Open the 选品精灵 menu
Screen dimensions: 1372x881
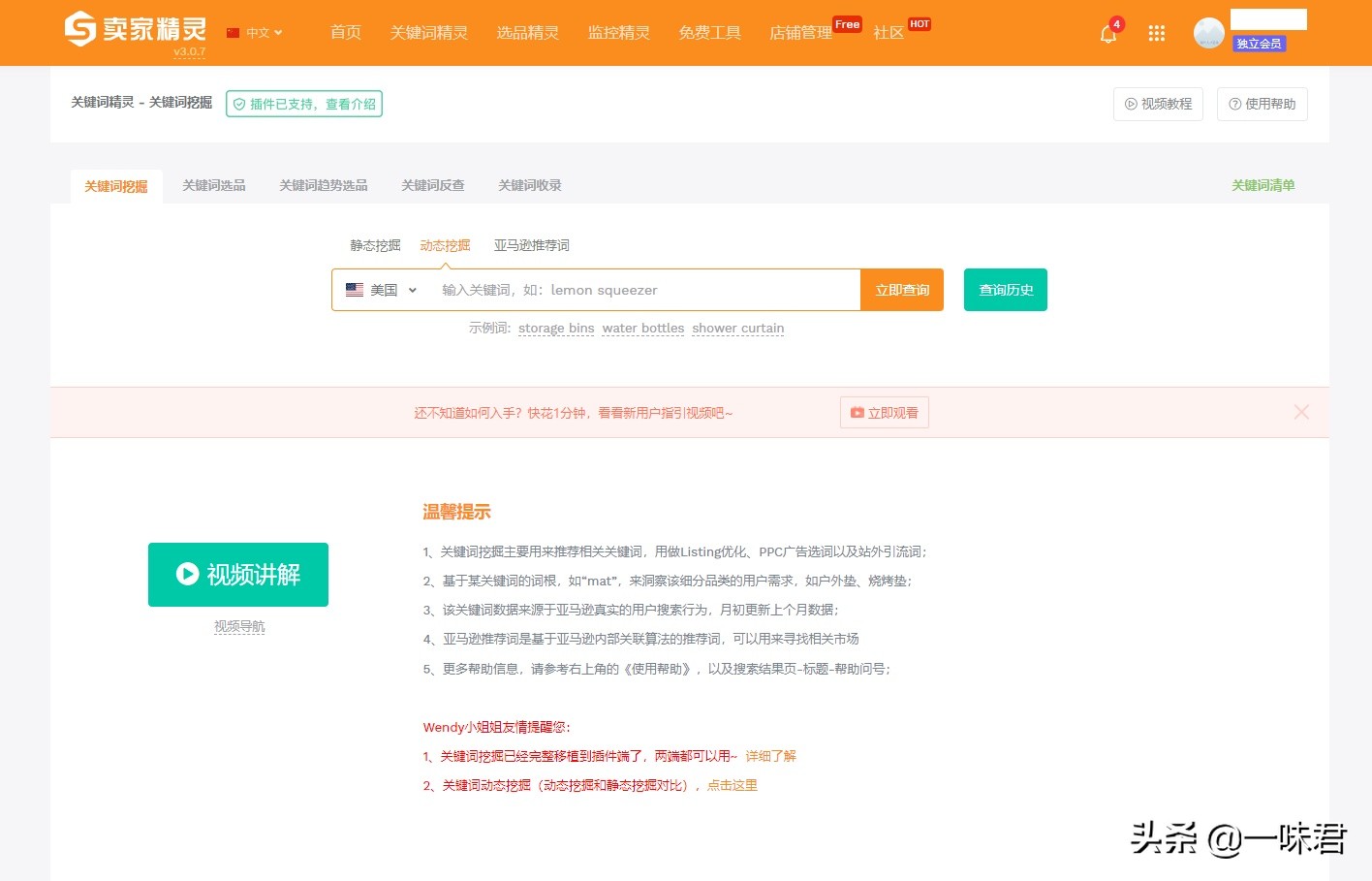pos(527,33)
